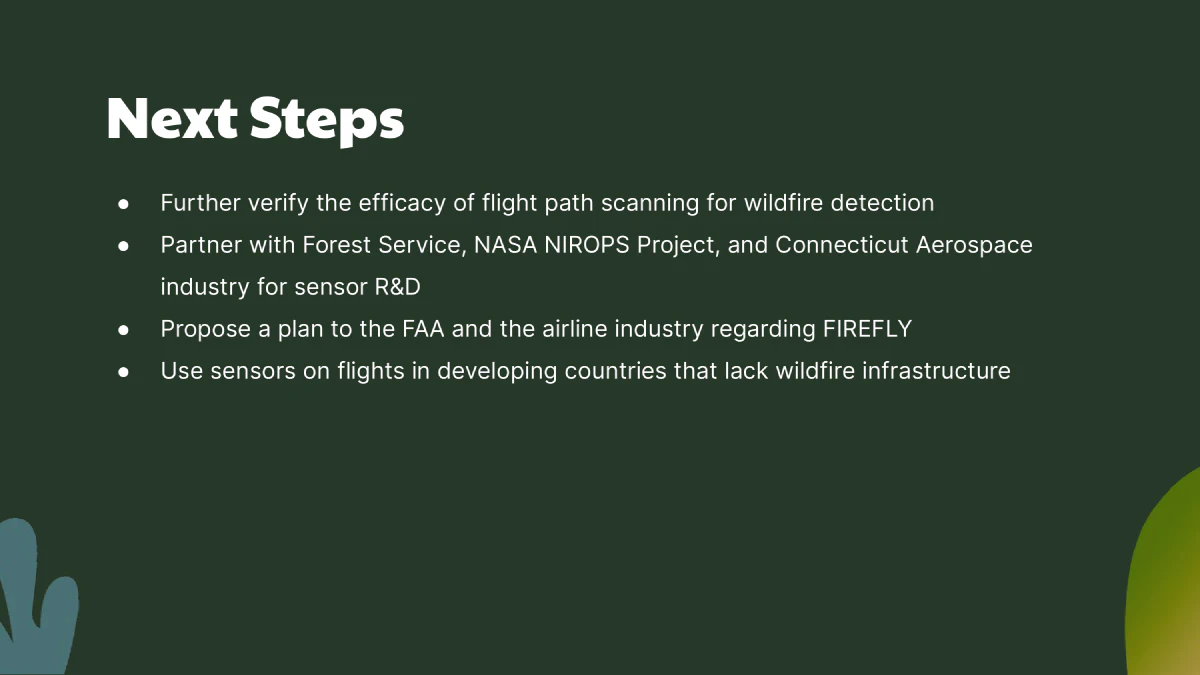The image size is (1200, 675).
Task: Click the bullet dot before "Partner with"
Action: pyautogui.click(x=123, y=245)
